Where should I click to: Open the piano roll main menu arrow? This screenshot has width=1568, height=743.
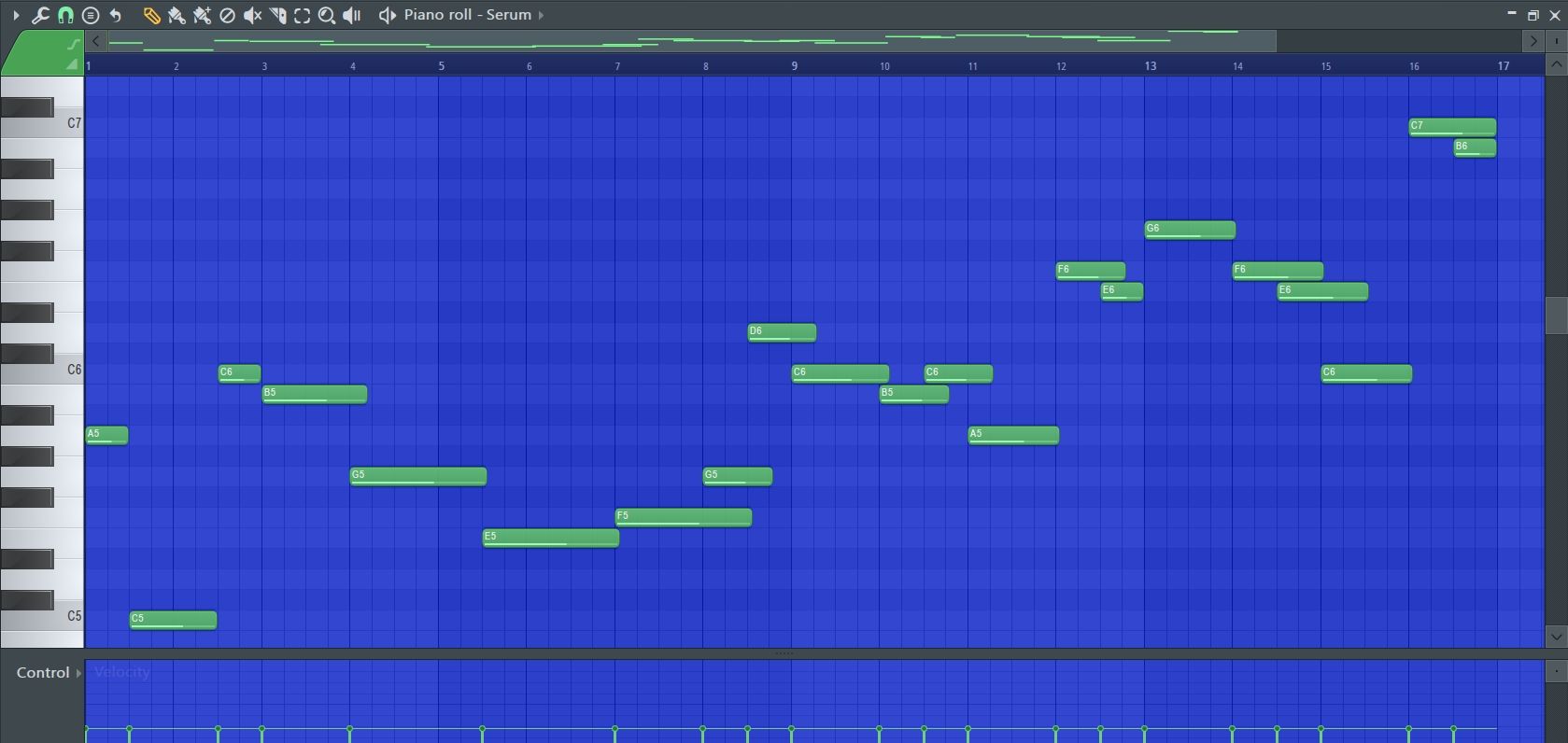point(16,15)
